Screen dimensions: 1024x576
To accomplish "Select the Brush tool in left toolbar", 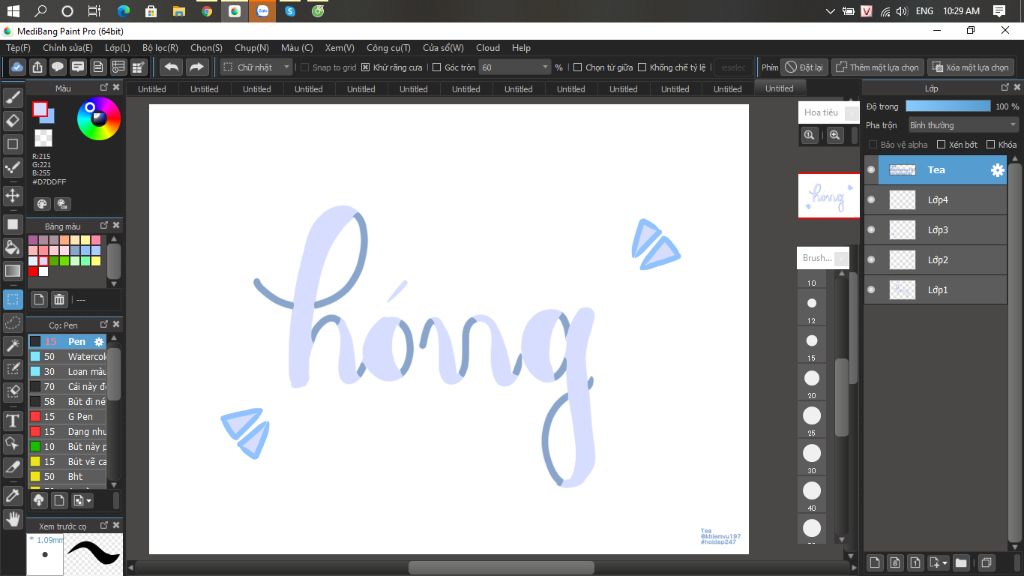I will pos(12,97).
